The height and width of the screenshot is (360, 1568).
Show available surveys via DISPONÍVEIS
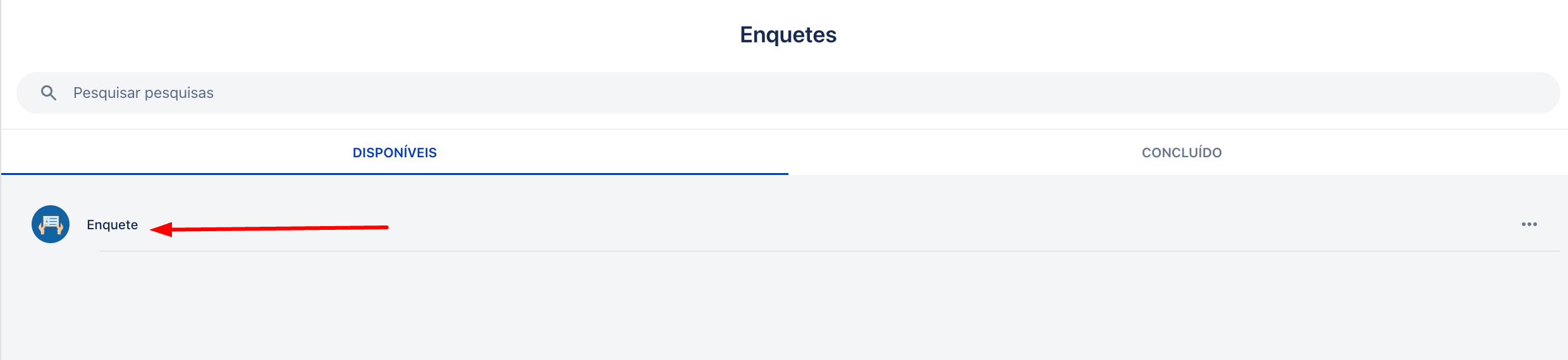[395, 153]
